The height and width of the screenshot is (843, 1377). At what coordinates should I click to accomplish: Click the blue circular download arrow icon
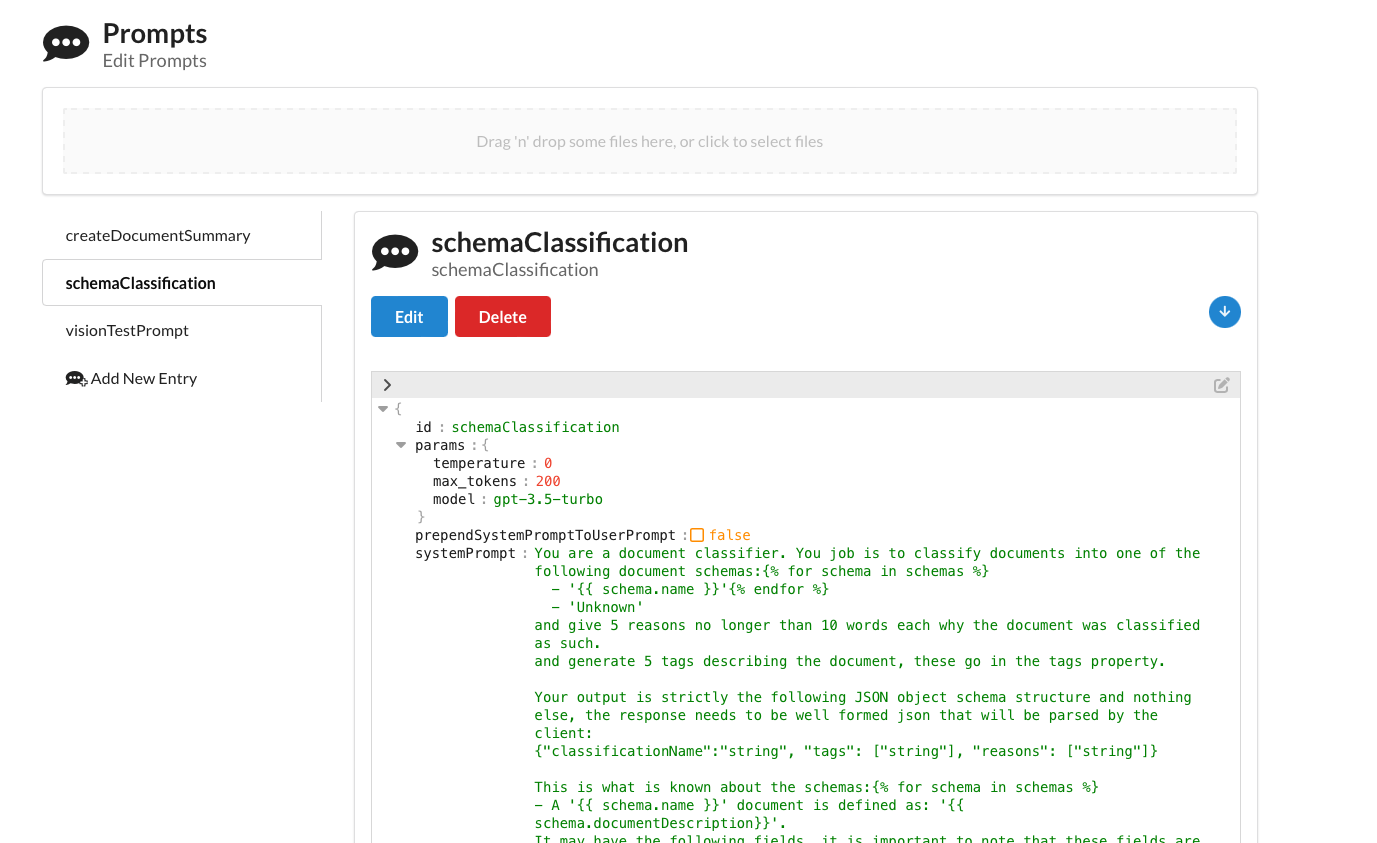point(1225,312)
